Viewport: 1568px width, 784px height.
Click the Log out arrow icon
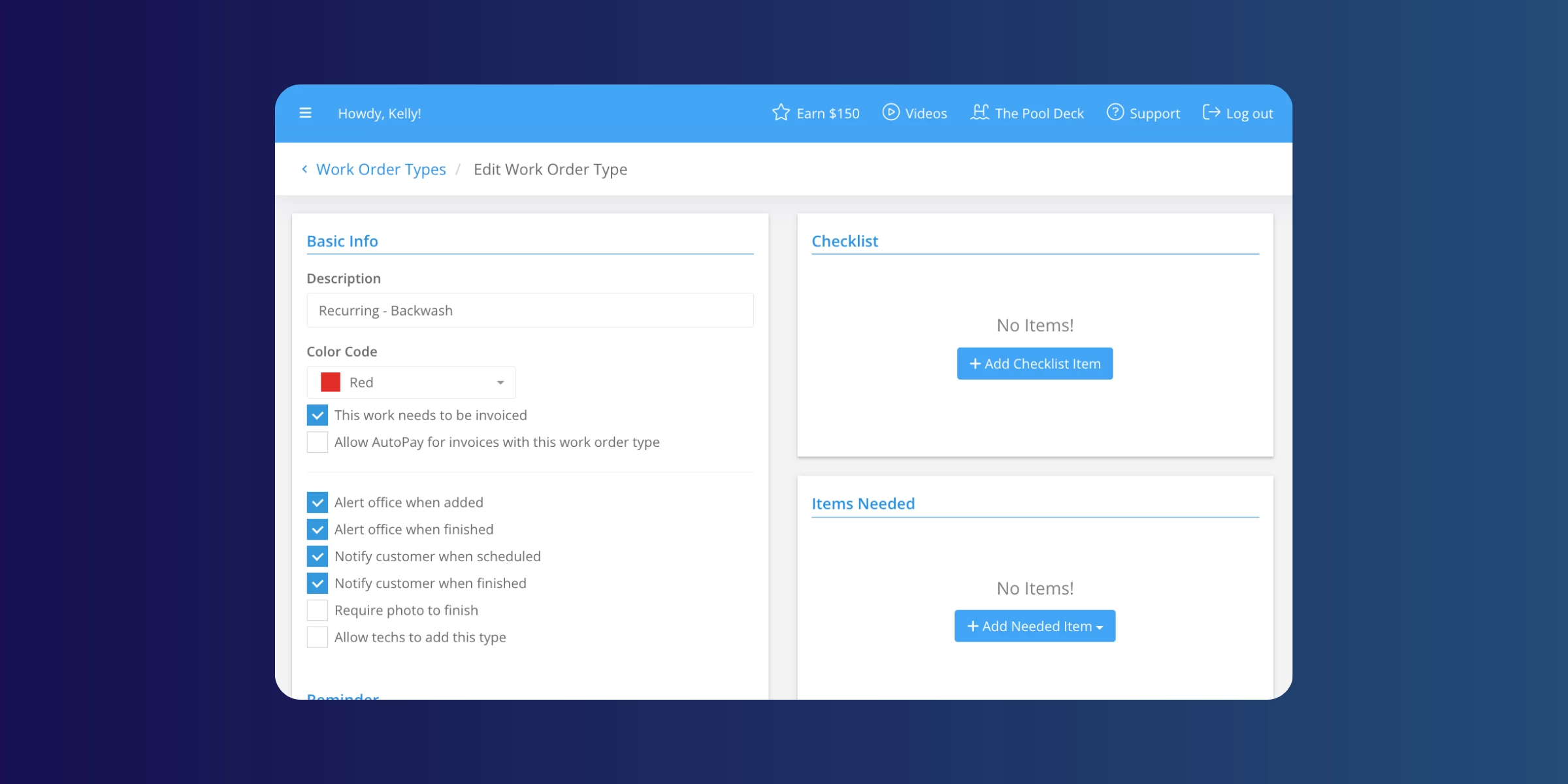[x=1211, y=112]
